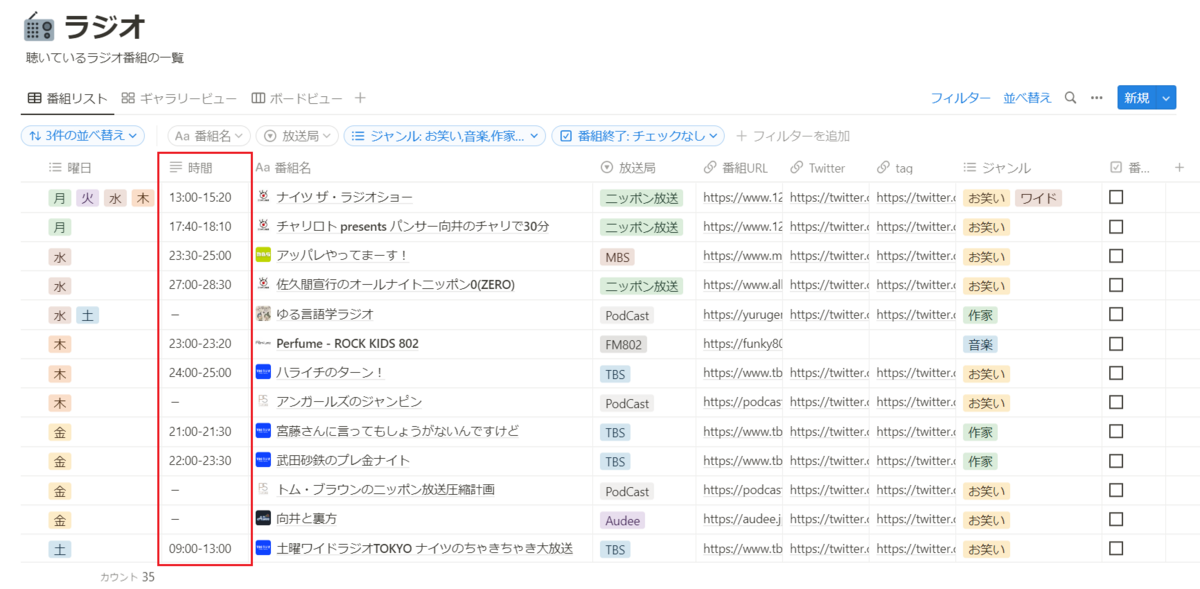Toggle 番組終了 checkbox for 向井と裏方

(x=1116, y=519)
